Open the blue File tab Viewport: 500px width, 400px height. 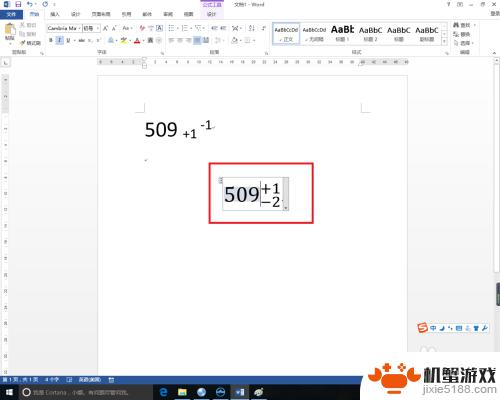[x=11, y=14]
